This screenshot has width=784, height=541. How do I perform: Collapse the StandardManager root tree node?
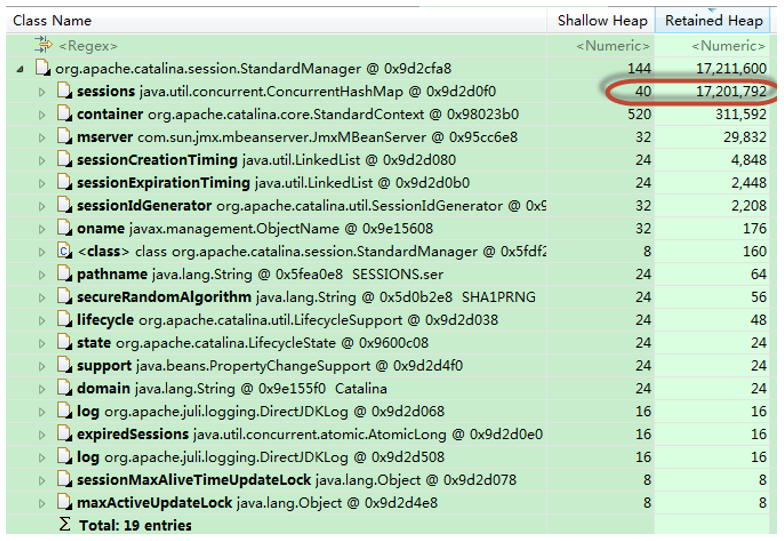pos(21,69)
